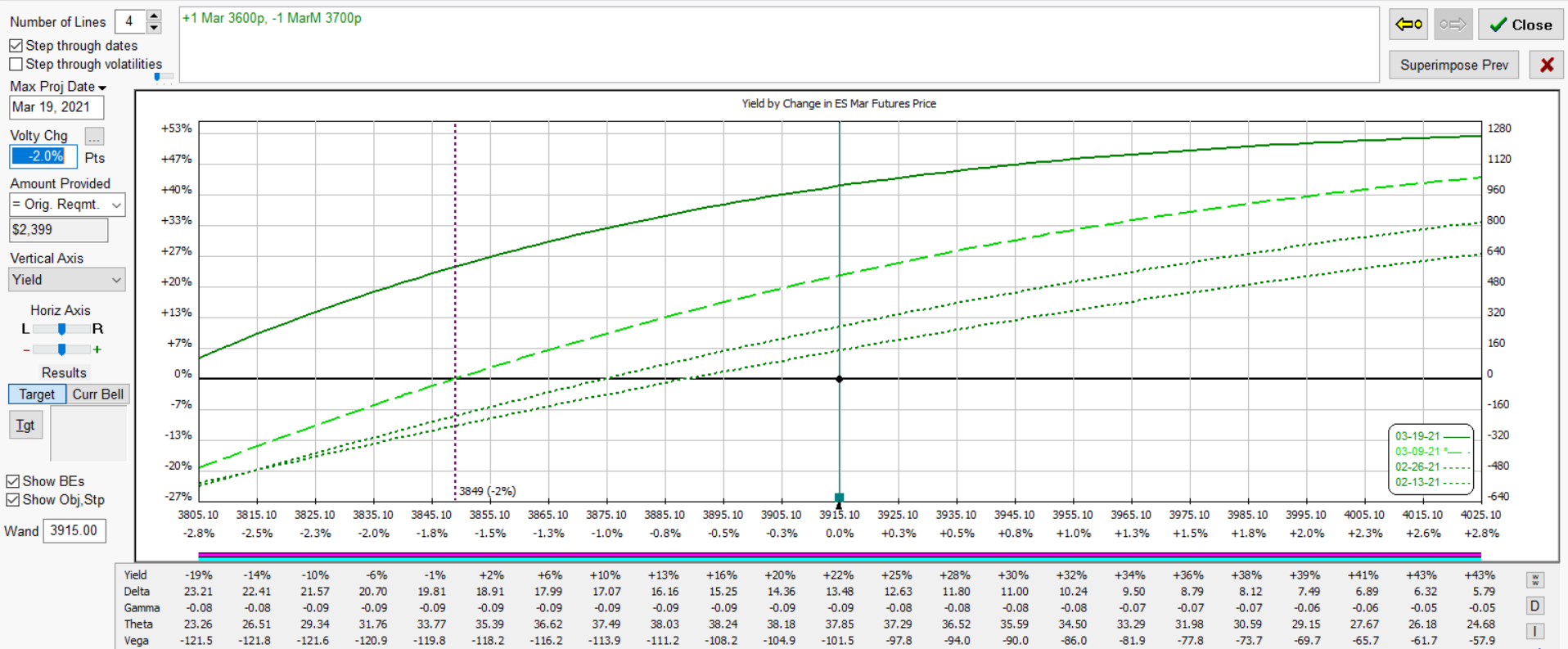Click the 4025.10 price axis label
Screen dimensions: 1568x649
[1480, 515]
